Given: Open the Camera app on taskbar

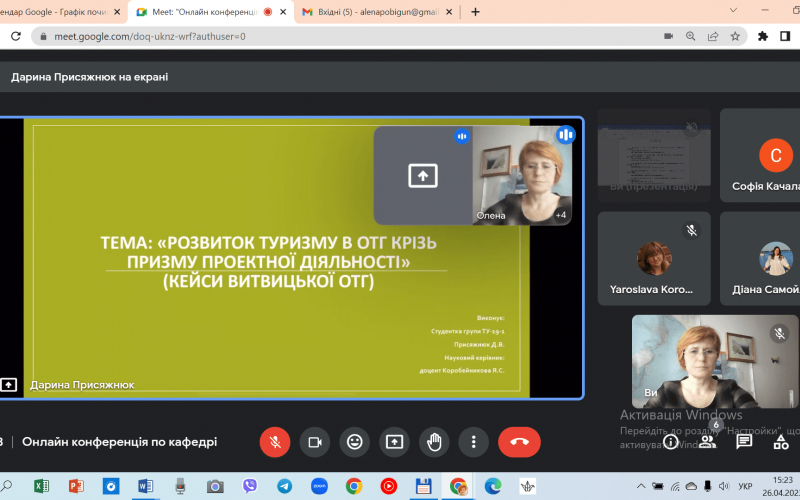Looking at the screenshot, I should (x=215, y=486).
